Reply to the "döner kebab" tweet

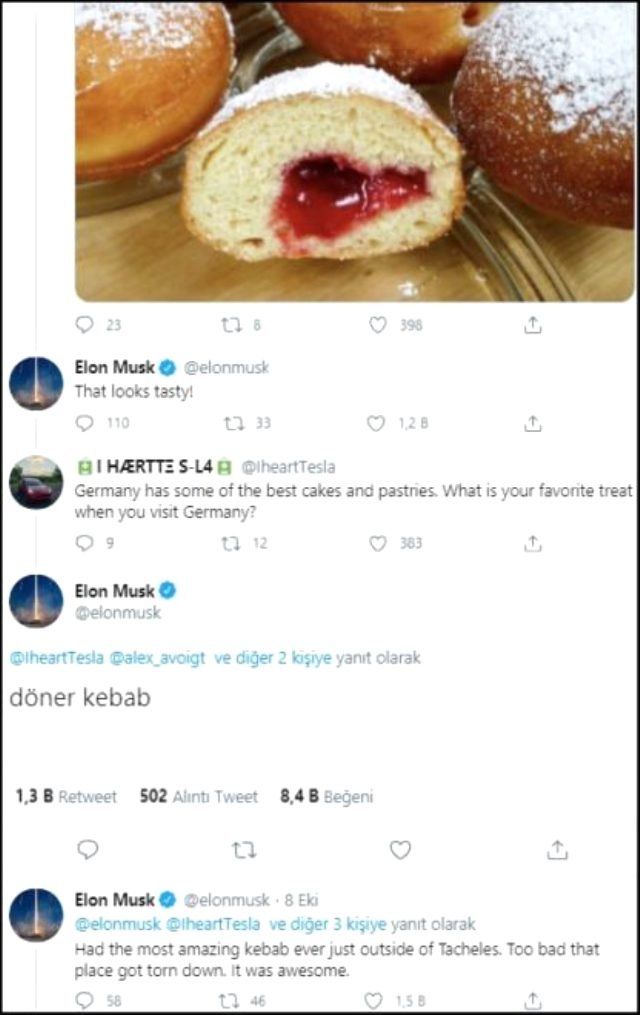(88, 850)
